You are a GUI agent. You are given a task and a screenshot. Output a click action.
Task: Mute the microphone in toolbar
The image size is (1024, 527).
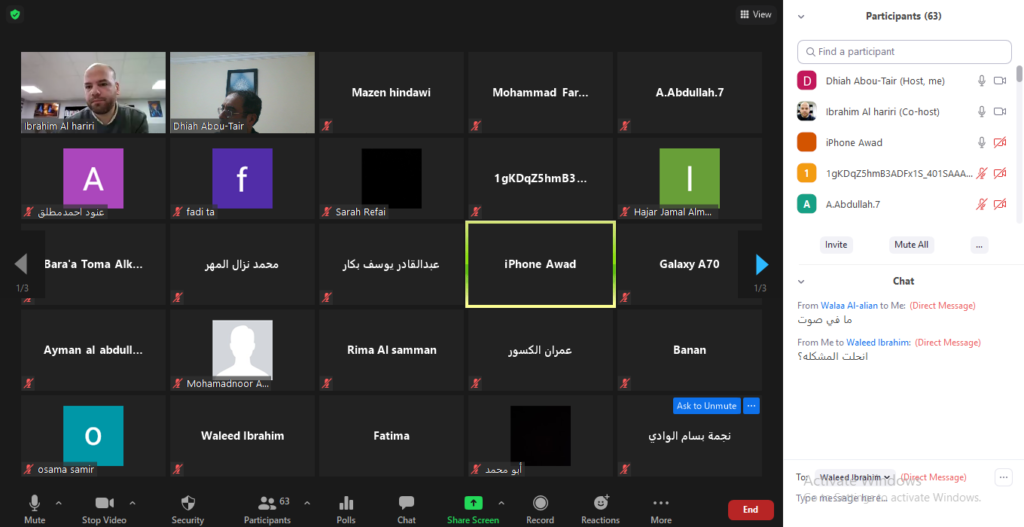pyautogui.click(x=35, y=509)
